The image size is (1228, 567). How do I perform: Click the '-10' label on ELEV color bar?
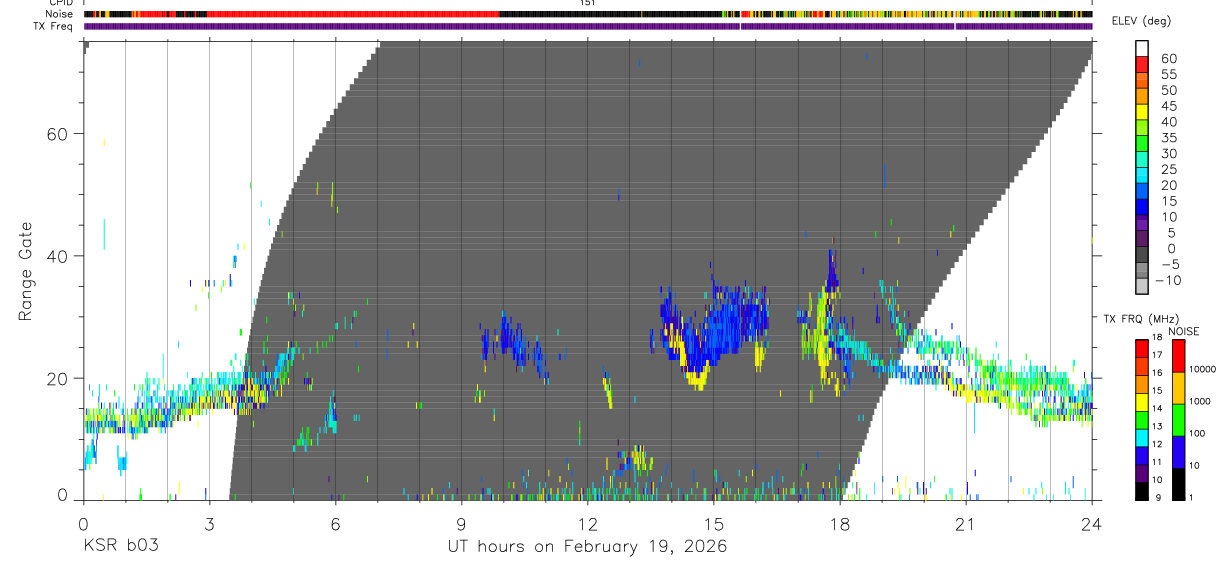pyautogui.click(x=1167, y=280)
